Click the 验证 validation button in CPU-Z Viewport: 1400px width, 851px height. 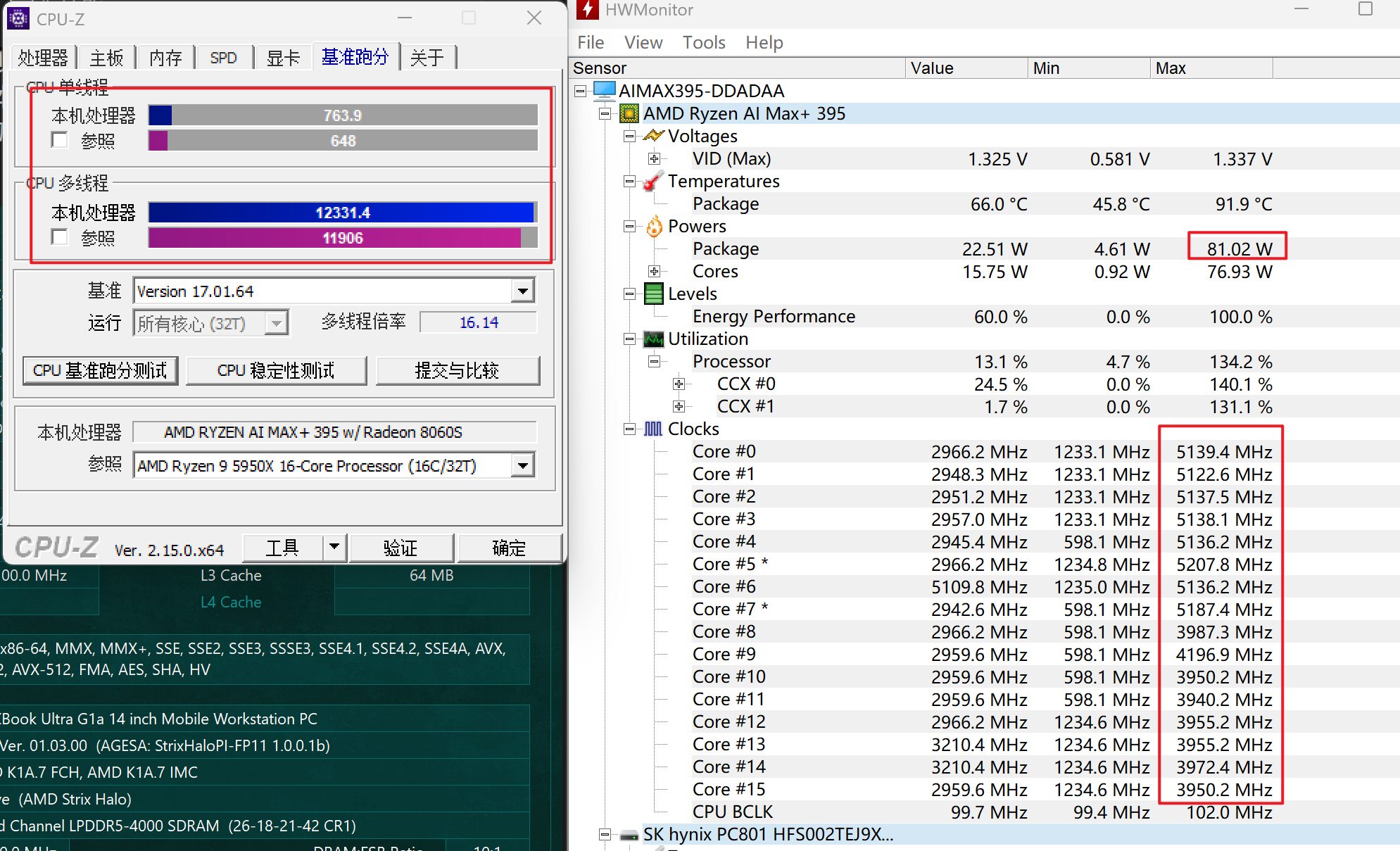point(401,548)
